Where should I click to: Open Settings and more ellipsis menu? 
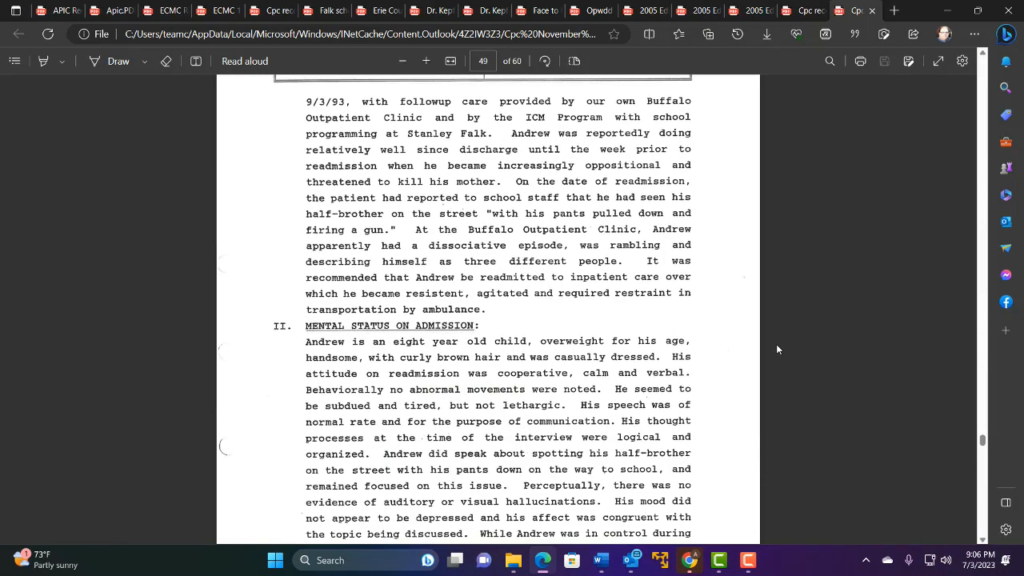click(x=974, y=34)
